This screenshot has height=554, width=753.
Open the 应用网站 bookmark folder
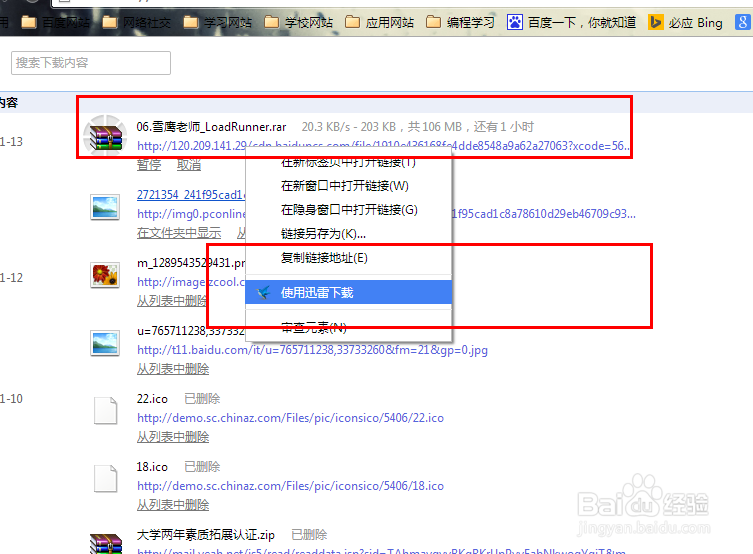(x=380, y=23)
